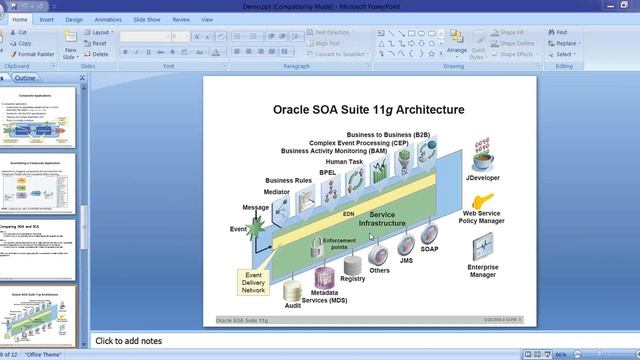Open the font size combo box
The image size is (640, 360).
coord(180,36)
